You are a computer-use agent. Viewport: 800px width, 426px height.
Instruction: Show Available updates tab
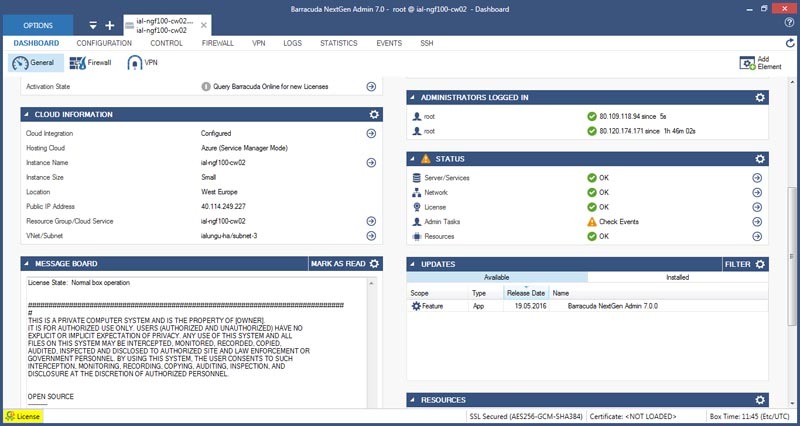[x=497, y=278]
